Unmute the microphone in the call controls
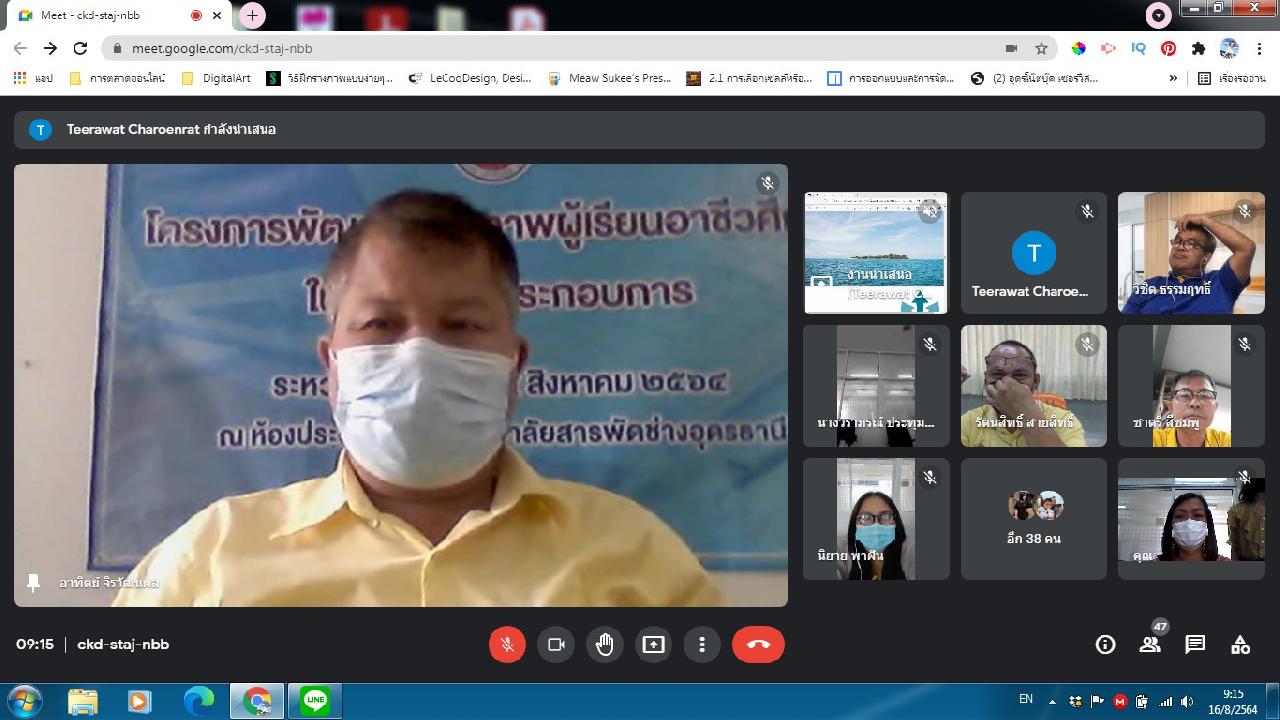This screenshot has height=720, width=1280. pos(507,644)
